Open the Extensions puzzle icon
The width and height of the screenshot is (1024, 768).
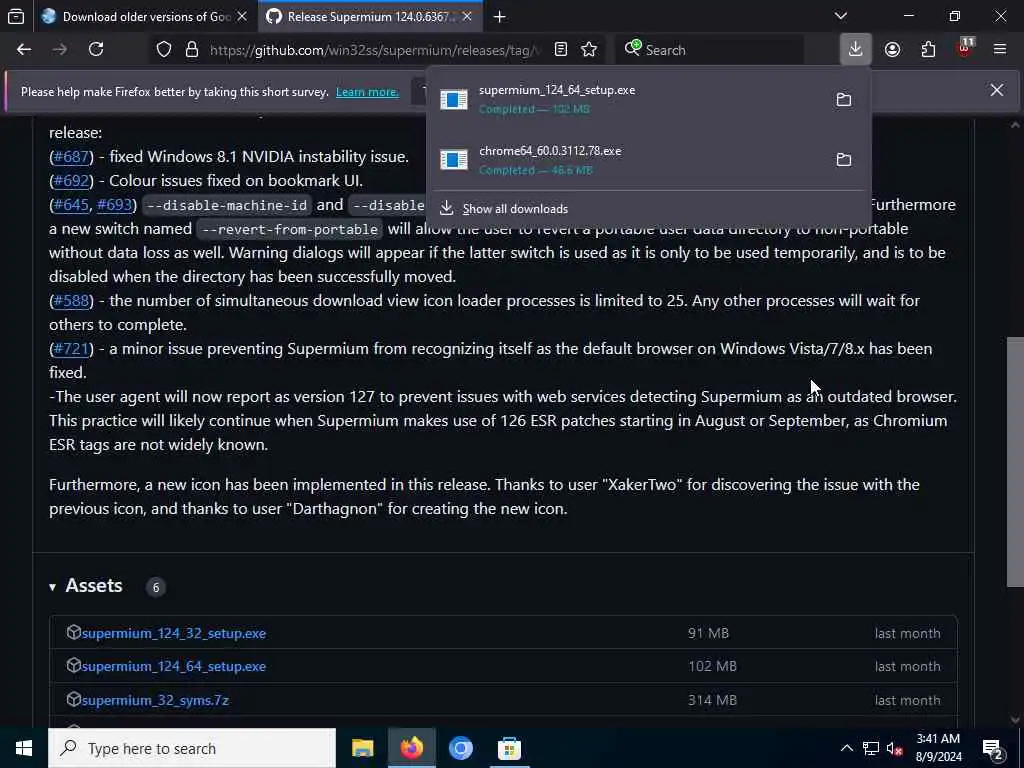pyautogui.click(x=928, y=50)
